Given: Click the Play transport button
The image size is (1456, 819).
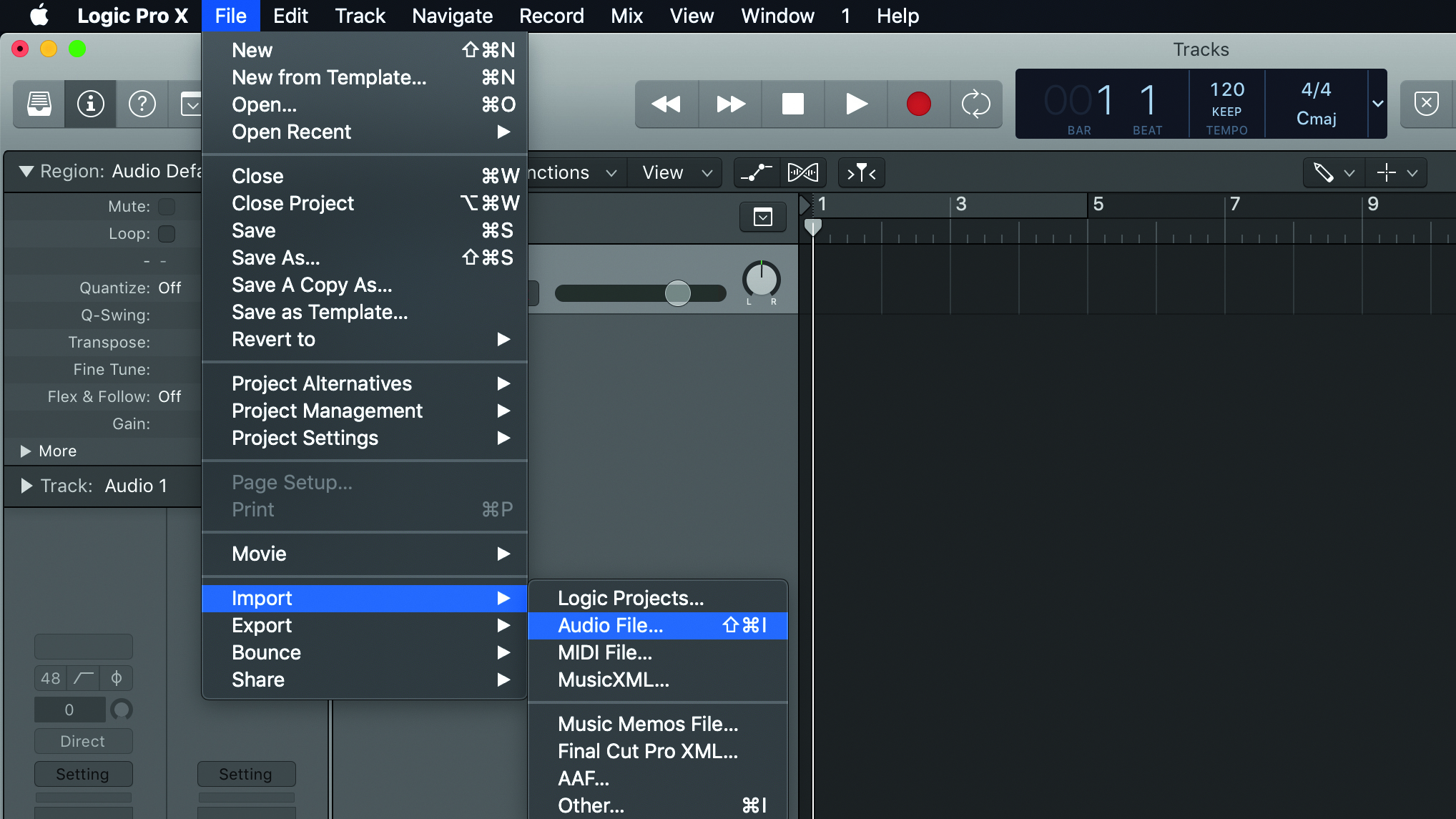Looking at the screenshot, I should coord(856,104).
